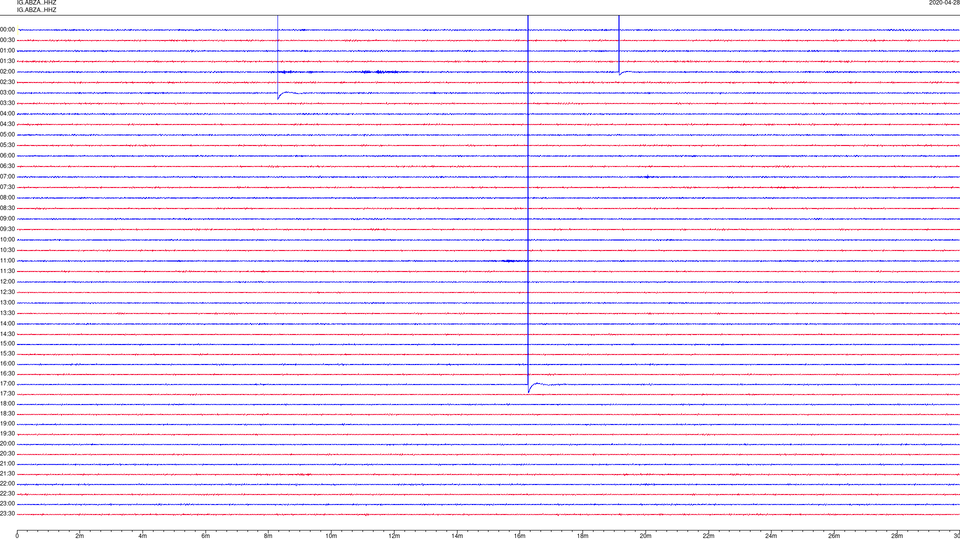Click the 22:30 trace label
Screen dimensions: 960x540
[7, 494]
